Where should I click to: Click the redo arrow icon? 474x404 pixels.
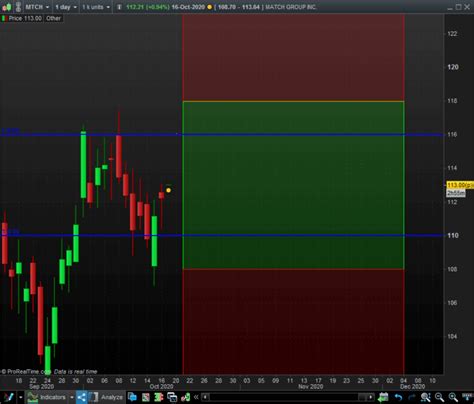[x=412, y=397]
